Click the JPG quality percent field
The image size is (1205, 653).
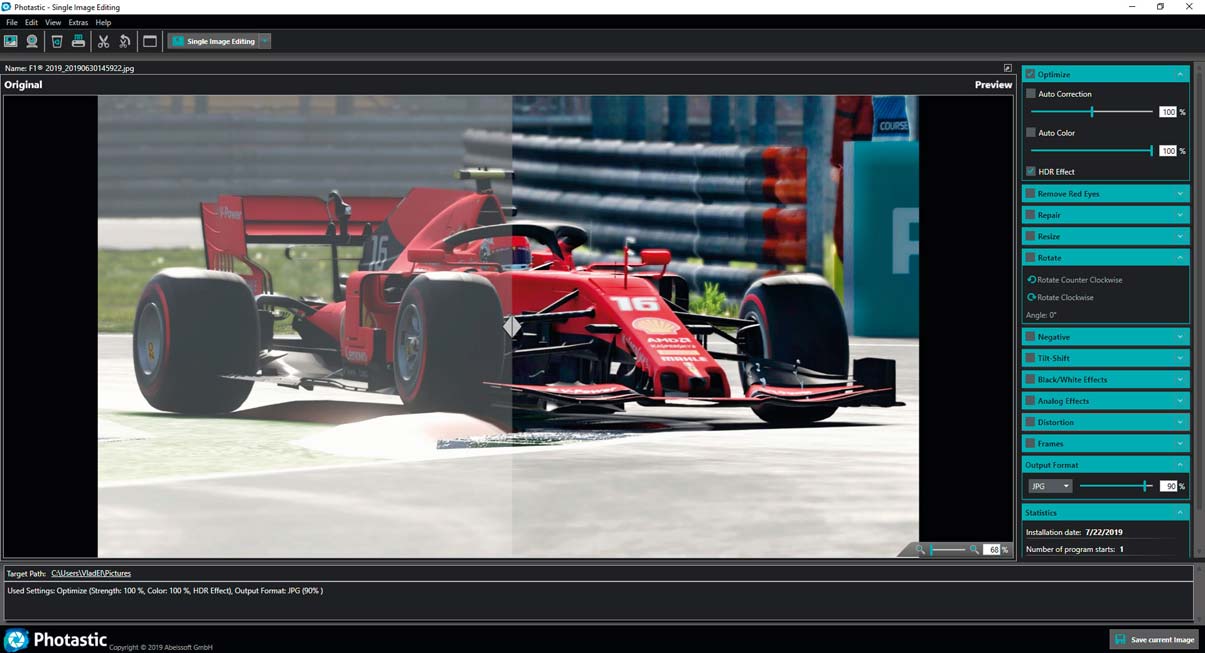click(1168, 486)
